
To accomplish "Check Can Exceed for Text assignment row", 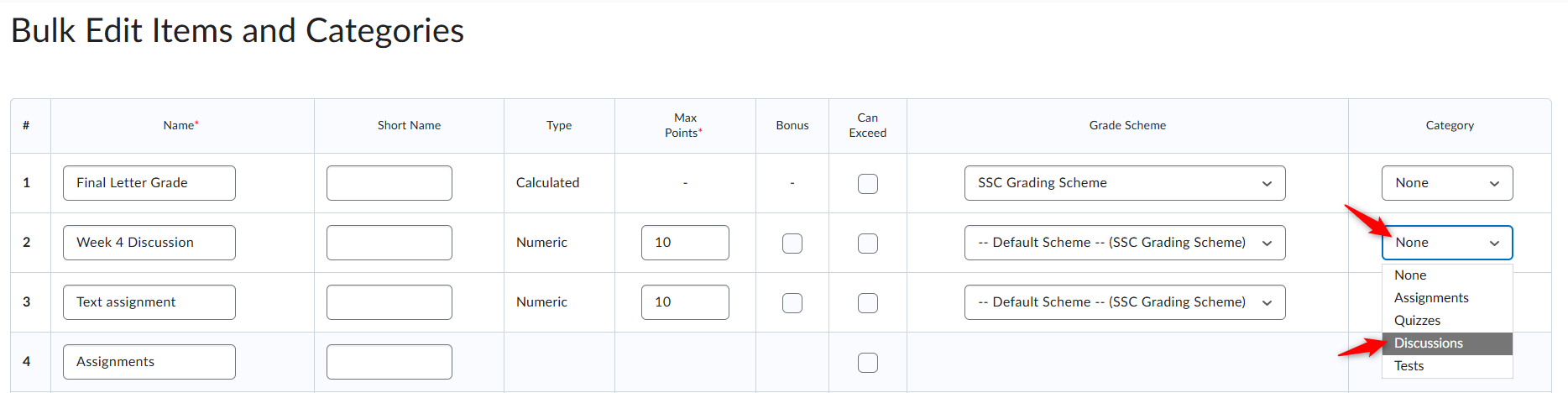I will pyautogui.click(x=868, y=303).
